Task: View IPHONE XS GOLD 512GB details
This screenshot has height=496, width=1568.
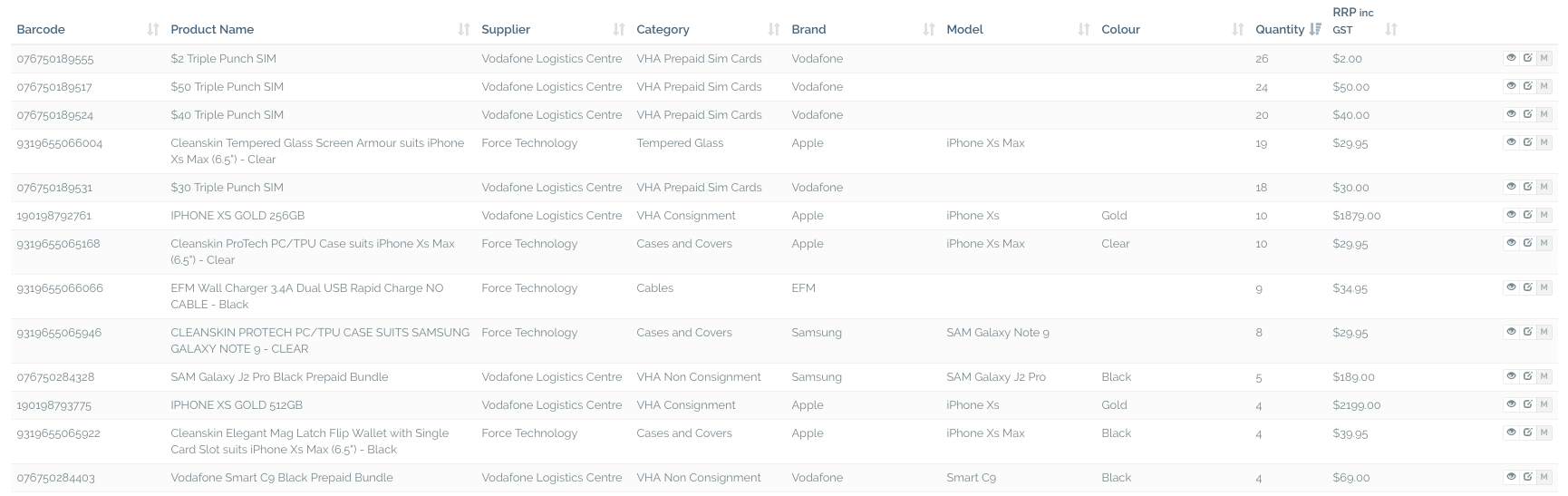Action: click(x=1511, y=404)
